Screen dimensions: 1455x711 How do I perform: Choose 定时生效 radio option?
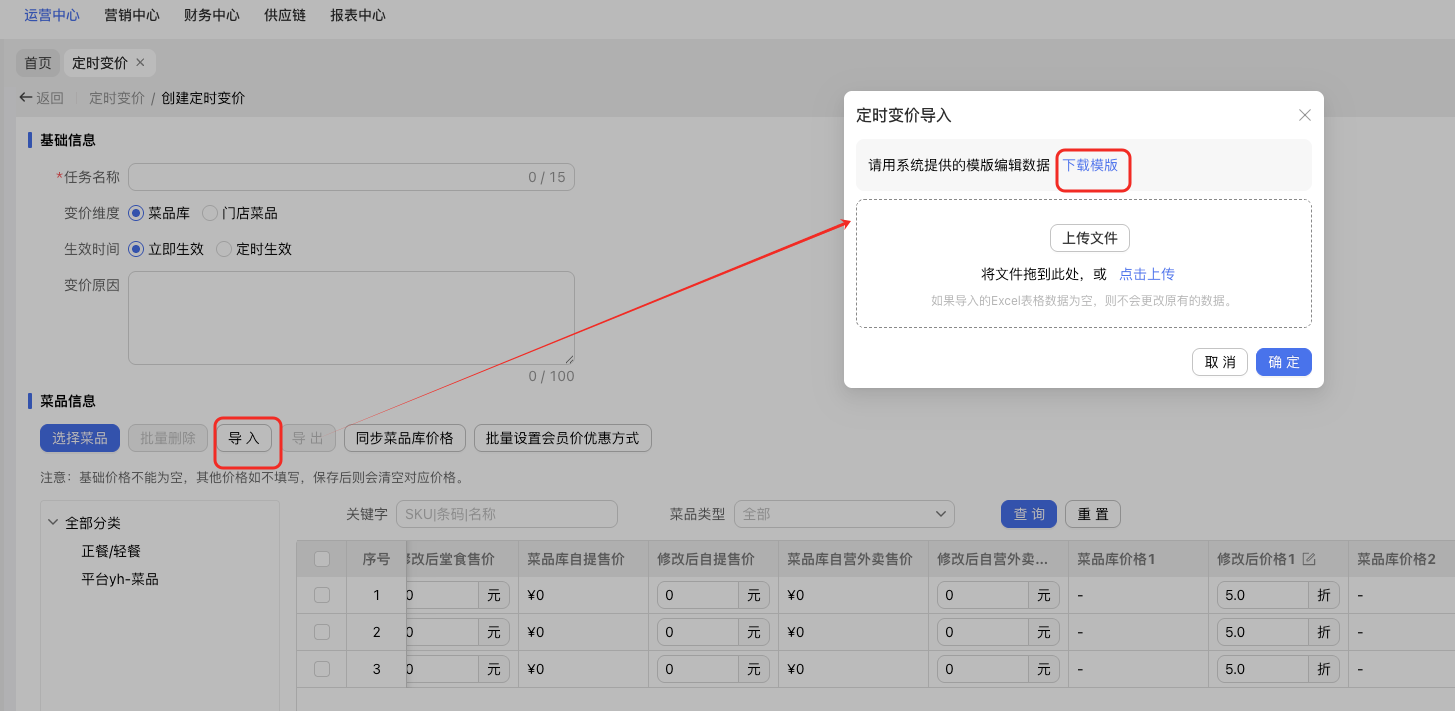[224, 249]
